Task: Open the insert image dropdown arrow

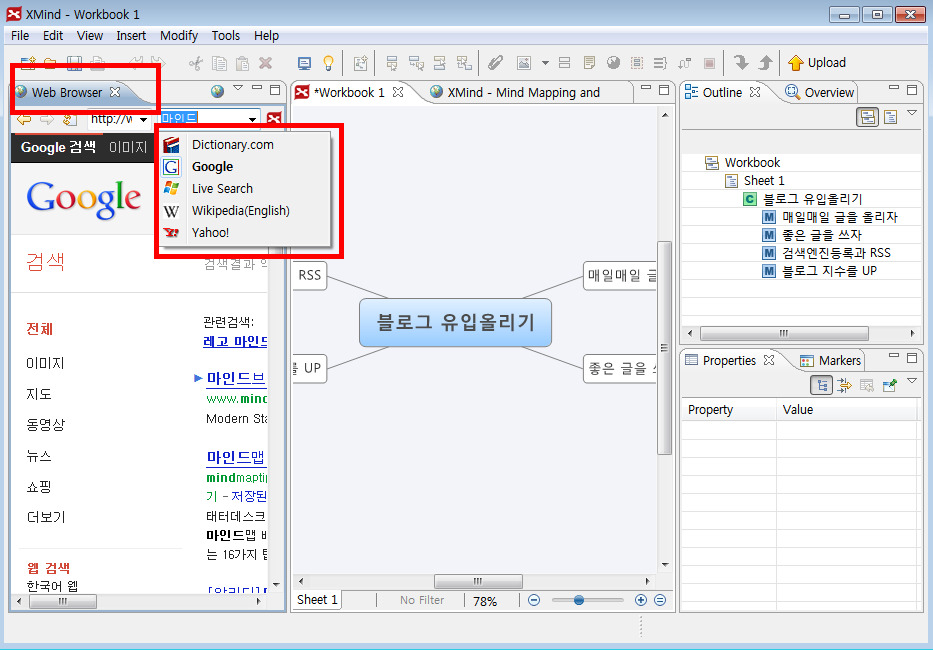Action: click(x=545, y=63)
